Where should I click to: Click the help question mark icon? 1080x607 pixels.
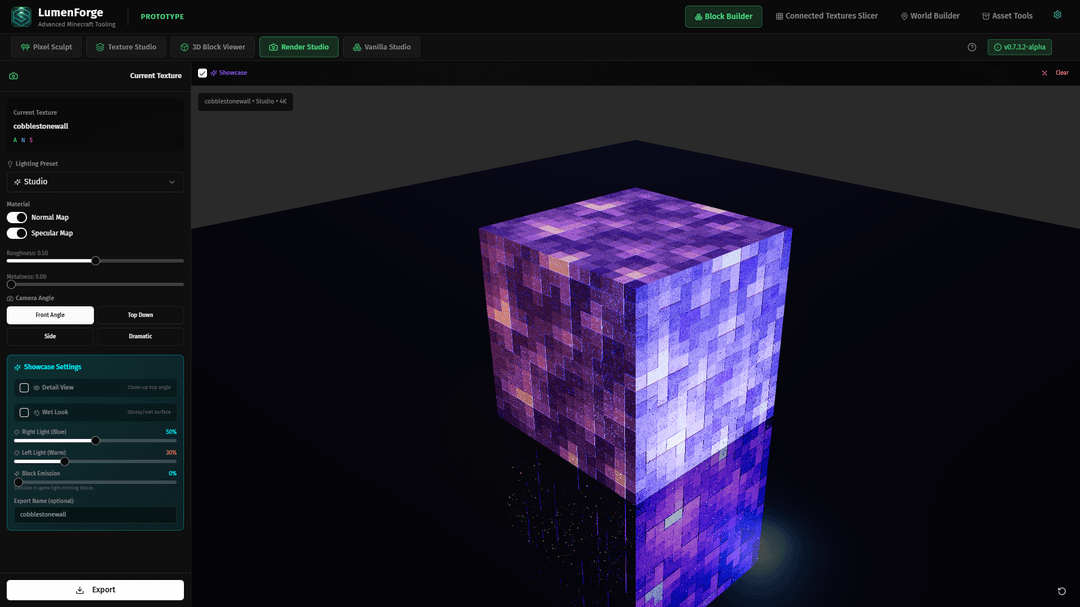(972, 47)
